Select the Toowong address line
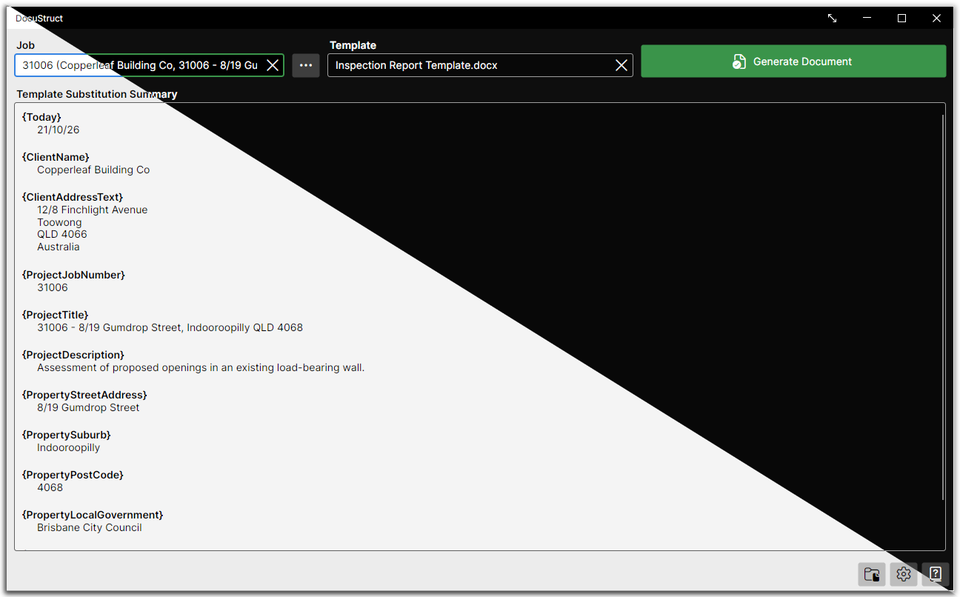The height and width of the screenshot is (597, 960). coord(59,222)
